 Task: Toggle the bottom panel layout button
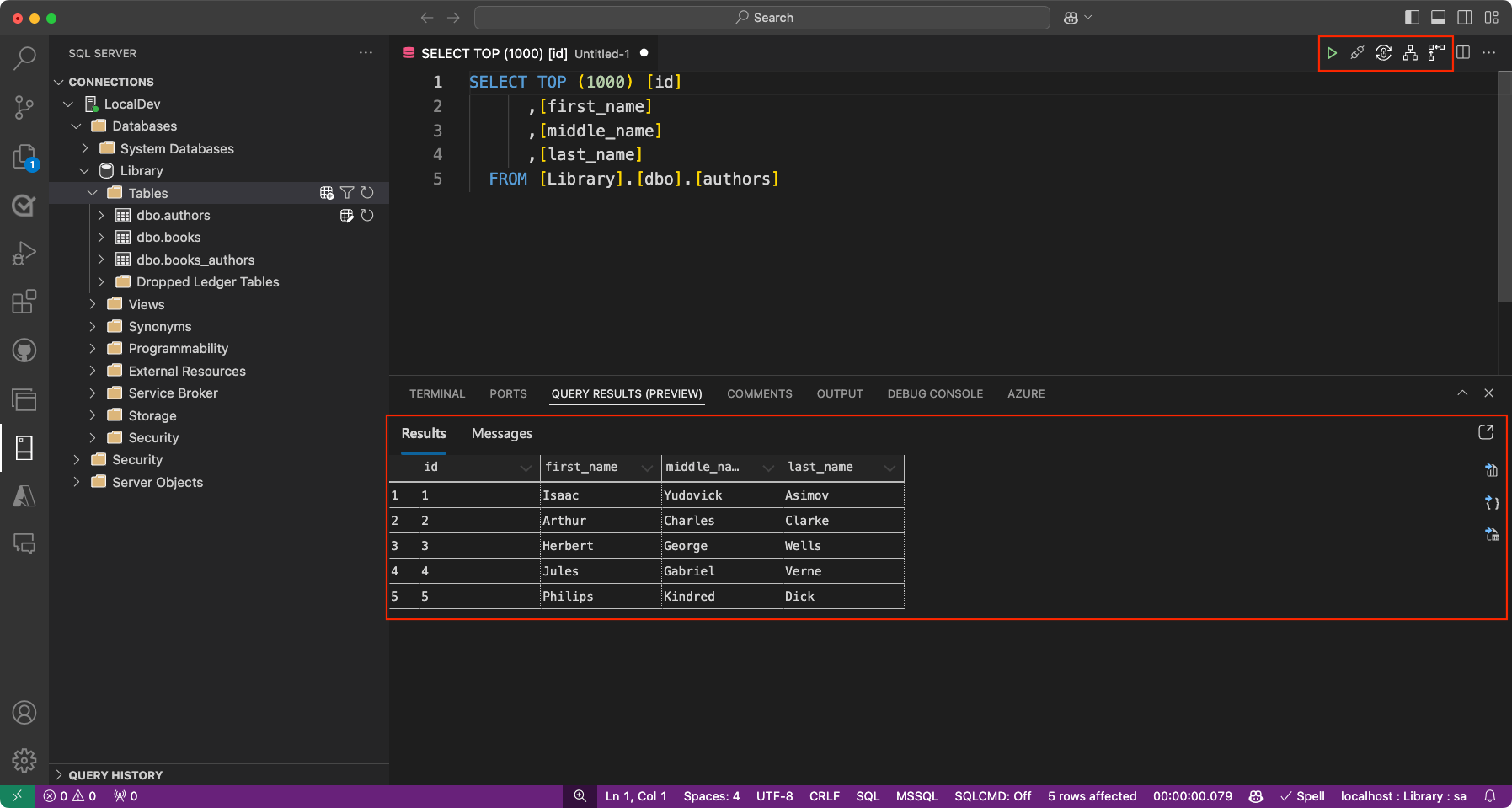1439,18
